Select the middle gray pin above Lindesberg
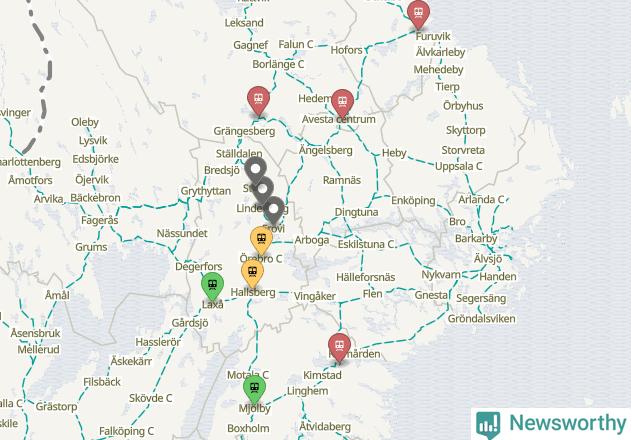631x440 pixels. [x=262, y=189]
